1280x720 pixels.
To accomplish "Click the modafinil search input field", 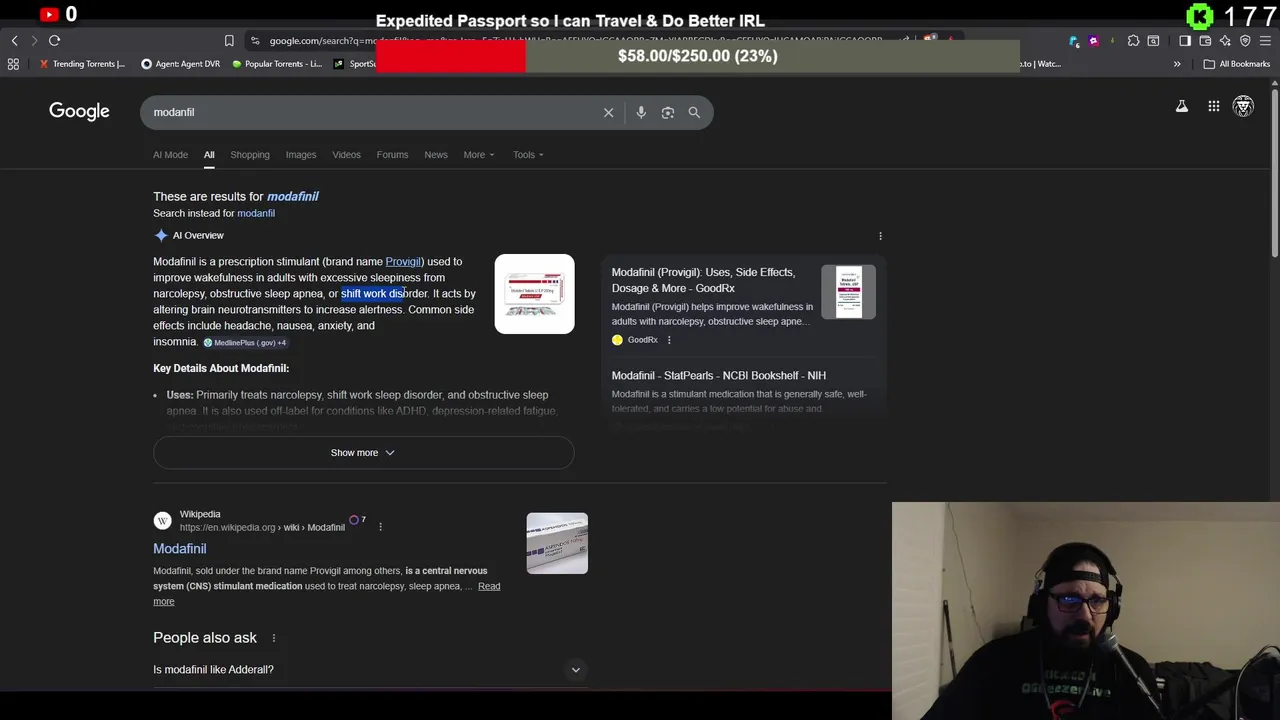I will coord(370,113).
